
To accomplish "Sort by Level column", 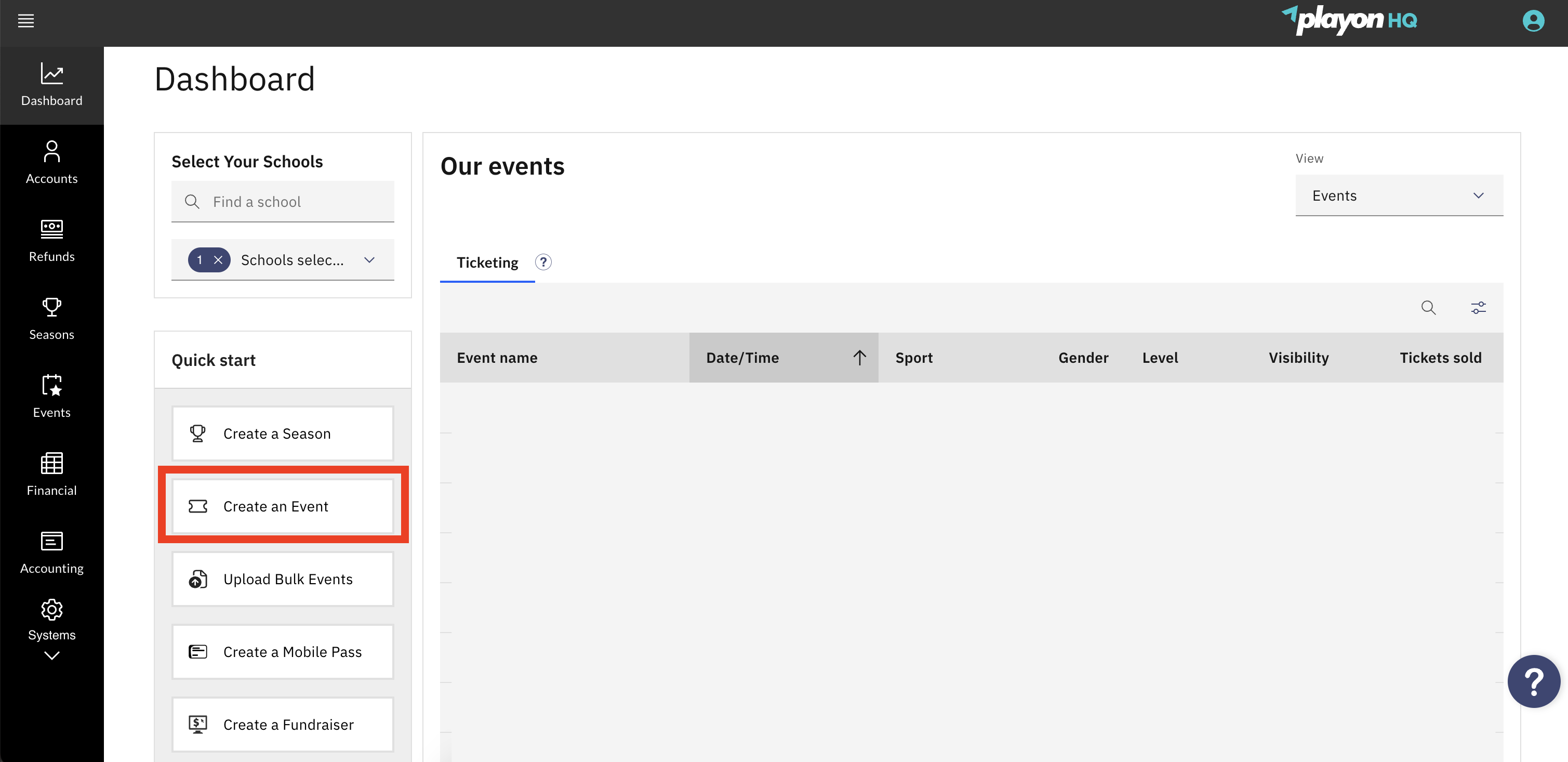I will click(x=1188, y=358).
